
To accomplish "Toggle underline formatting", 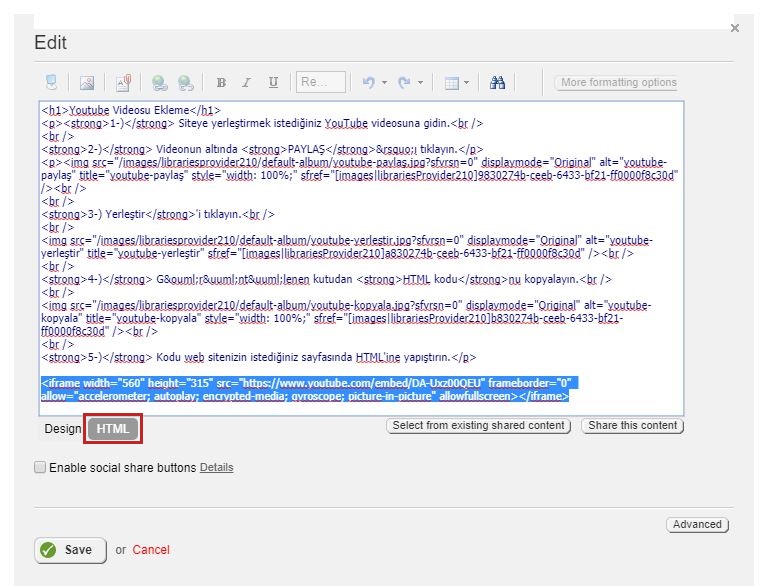I will [x=273, y=83].
